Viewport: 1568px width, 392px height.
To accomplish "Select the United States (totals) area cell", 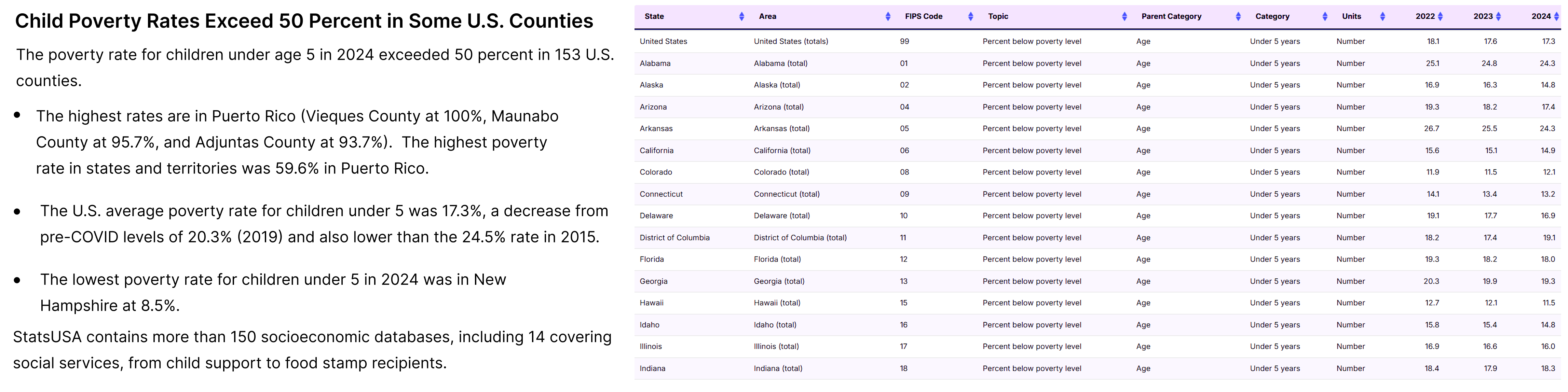I will click(x=791, y=41).
